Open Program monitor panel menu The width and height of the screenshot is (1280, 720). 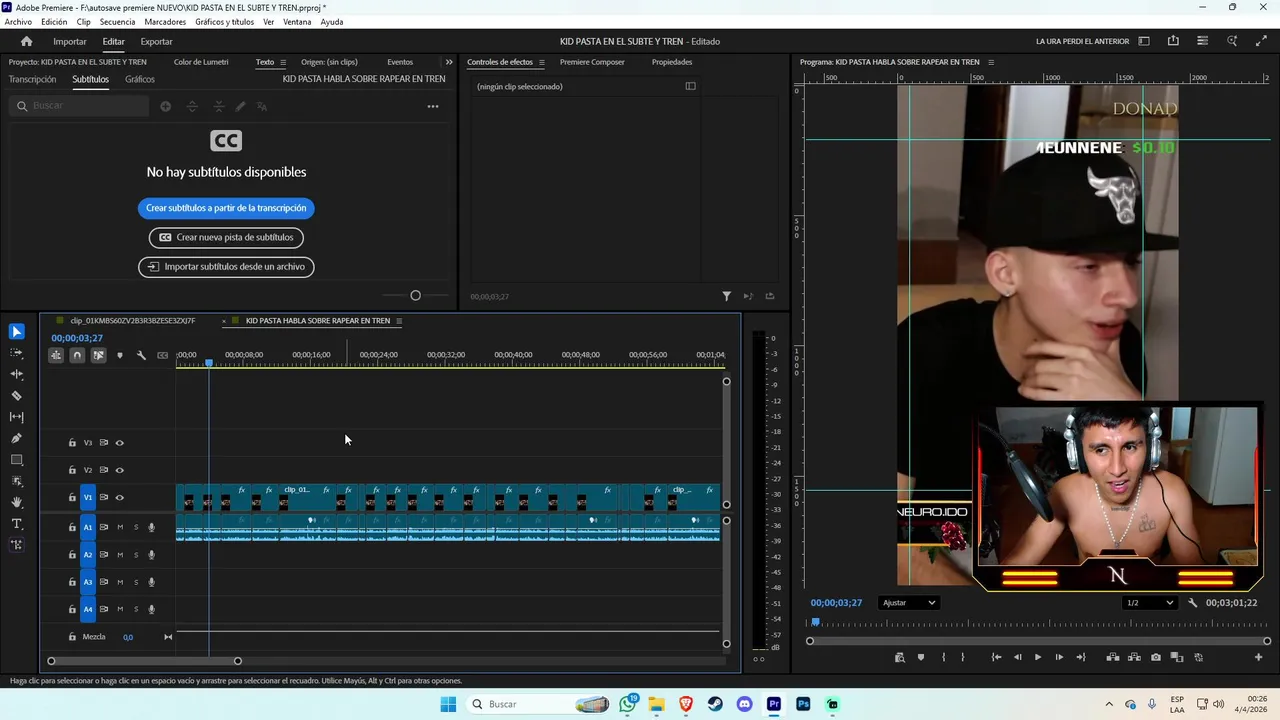(991, 62)
